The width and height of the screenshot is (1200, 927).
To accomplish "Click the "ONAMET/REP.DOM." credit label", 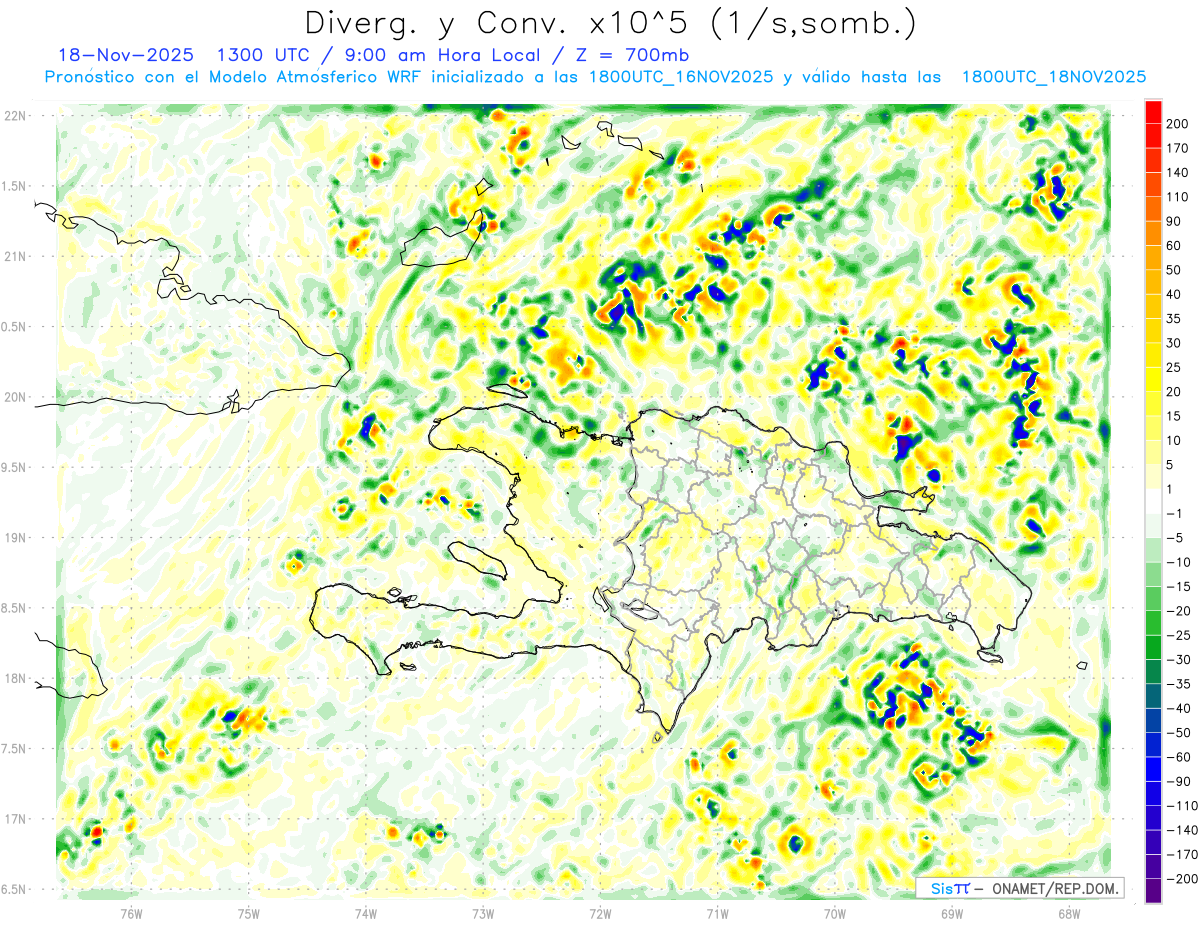I will 1054,888.
